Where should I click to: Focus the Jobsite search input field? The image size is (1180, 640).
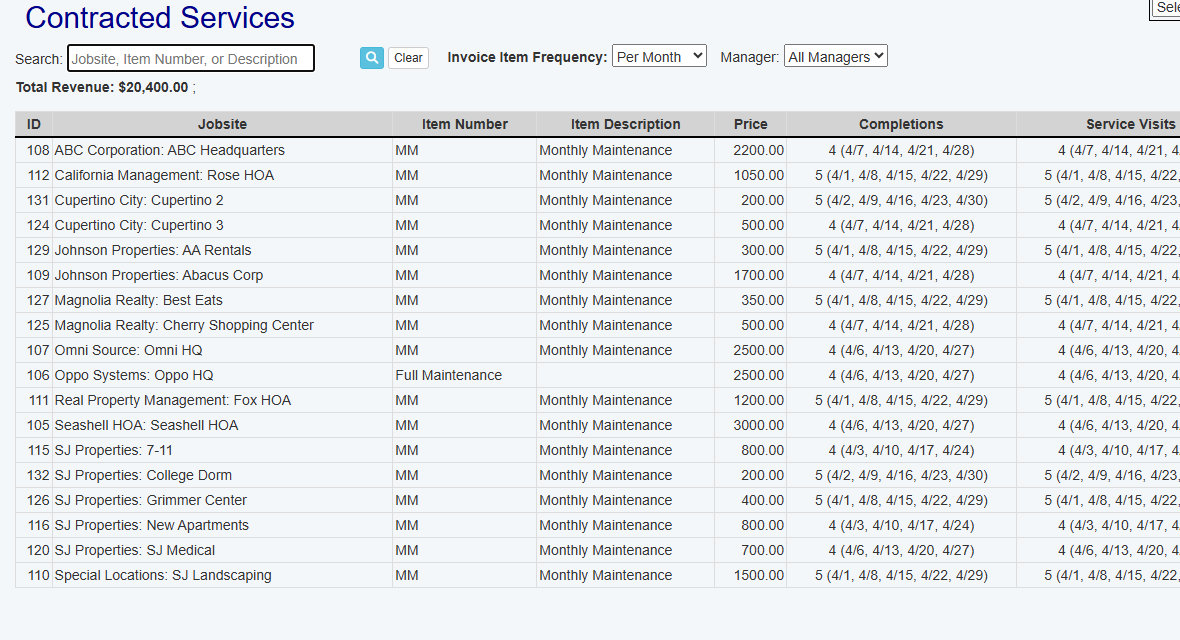191,58
